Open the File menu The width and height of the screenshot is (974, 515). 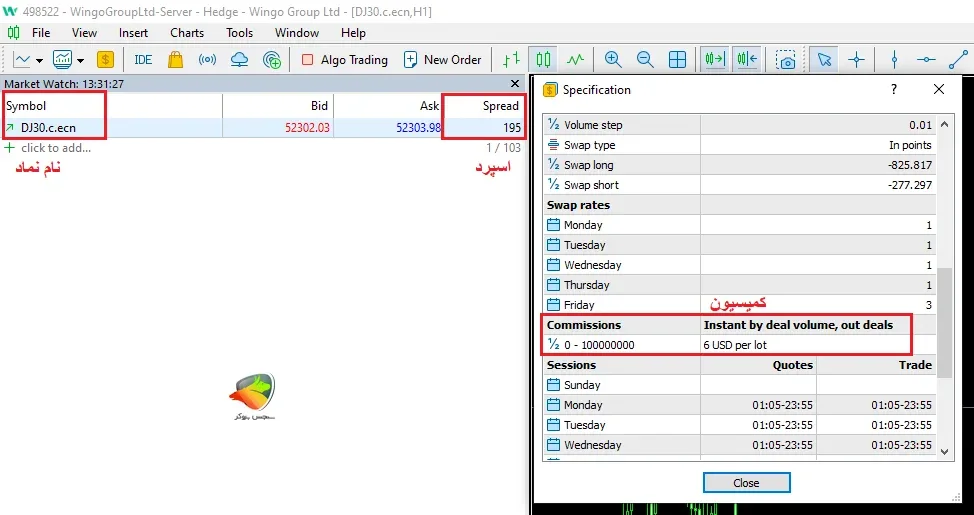coord(41,33)
